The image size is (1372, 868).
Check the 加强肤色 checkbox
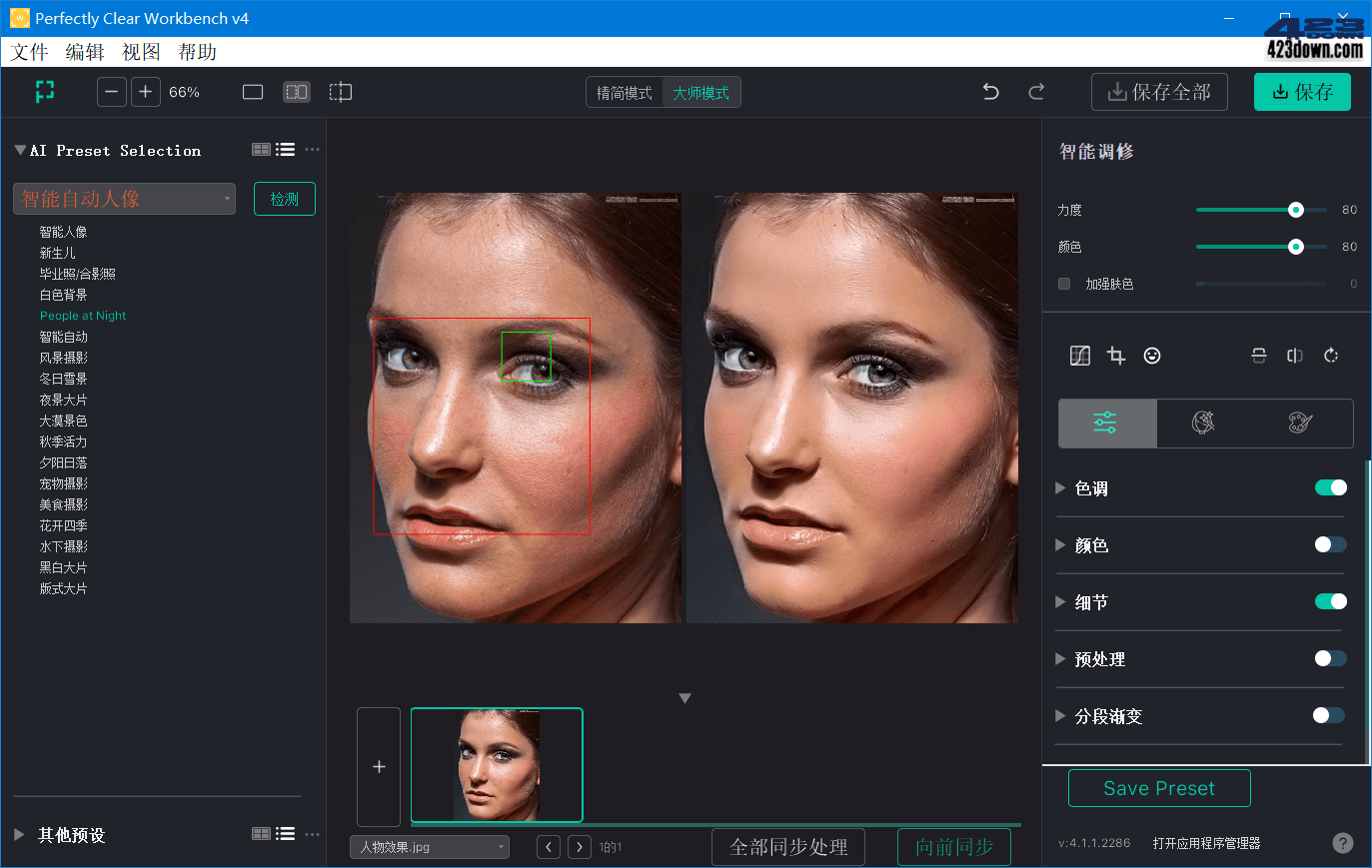coord(1063,284)
